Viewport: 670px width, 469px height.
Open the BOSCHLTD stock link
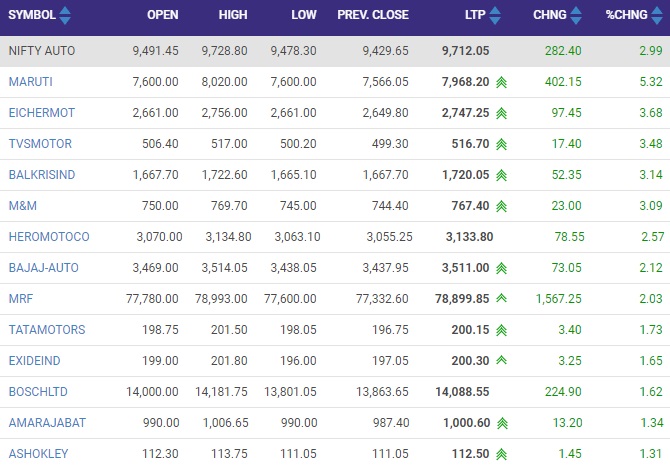pyautogui.click(x=38, y=392)
